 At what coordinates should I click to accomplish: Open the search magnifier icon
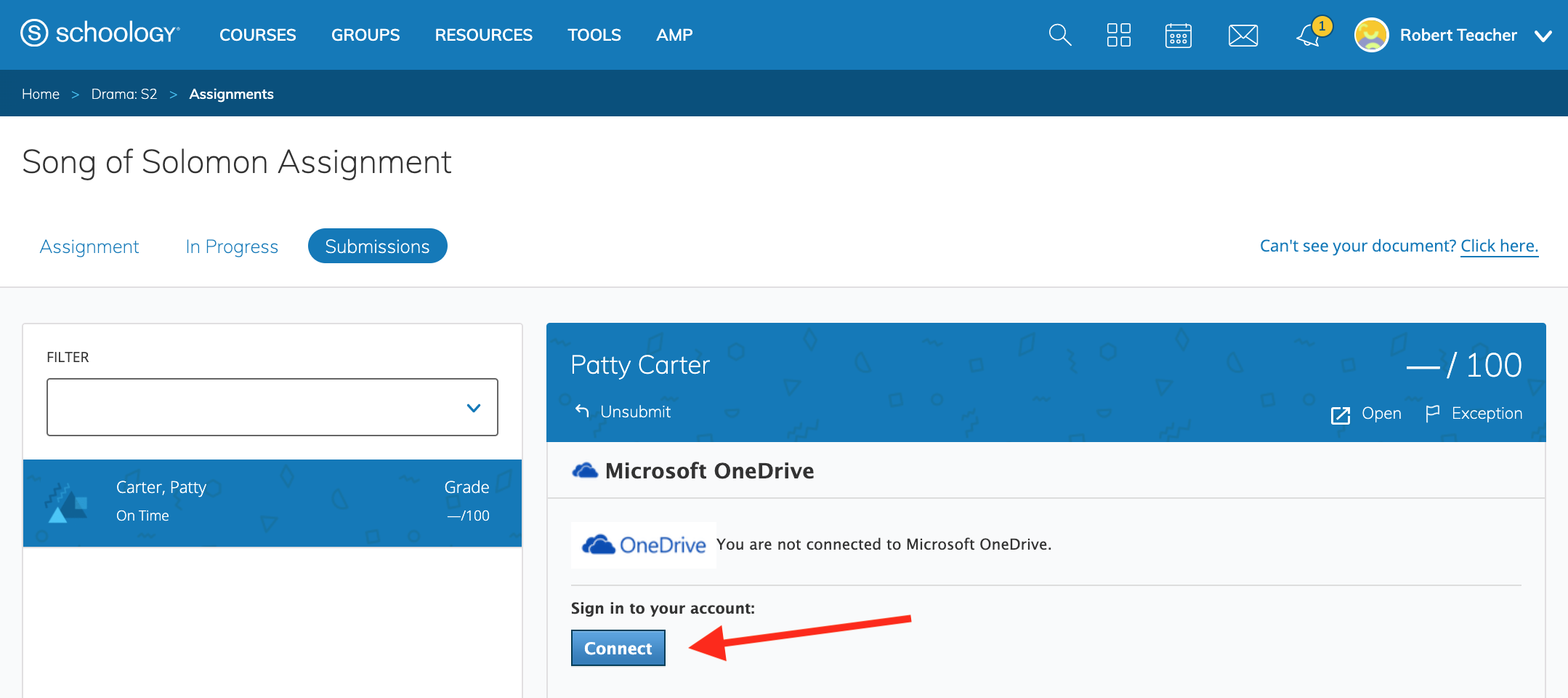pos(1060,35)
